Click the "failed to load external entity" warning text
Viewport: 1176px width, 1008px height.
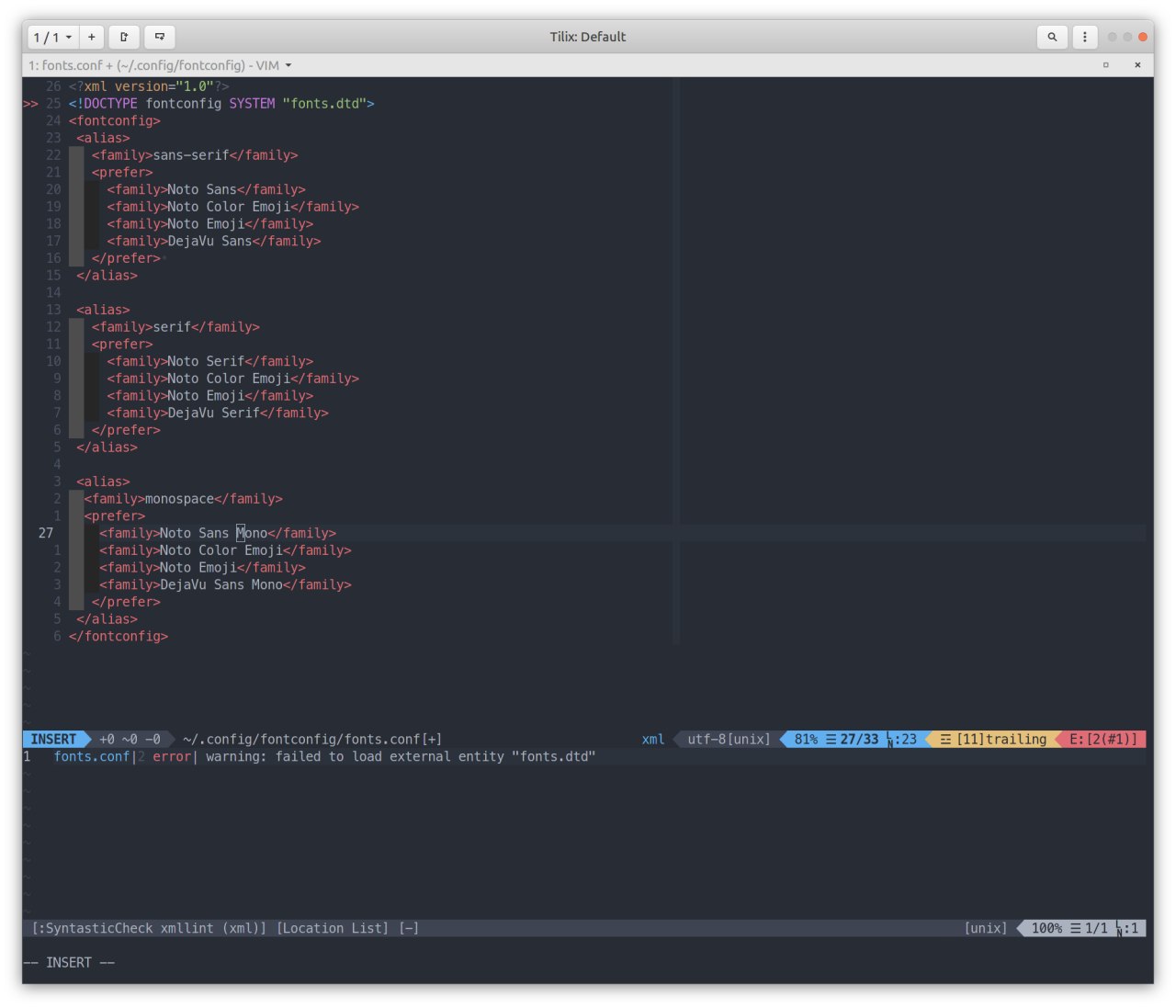401,756
